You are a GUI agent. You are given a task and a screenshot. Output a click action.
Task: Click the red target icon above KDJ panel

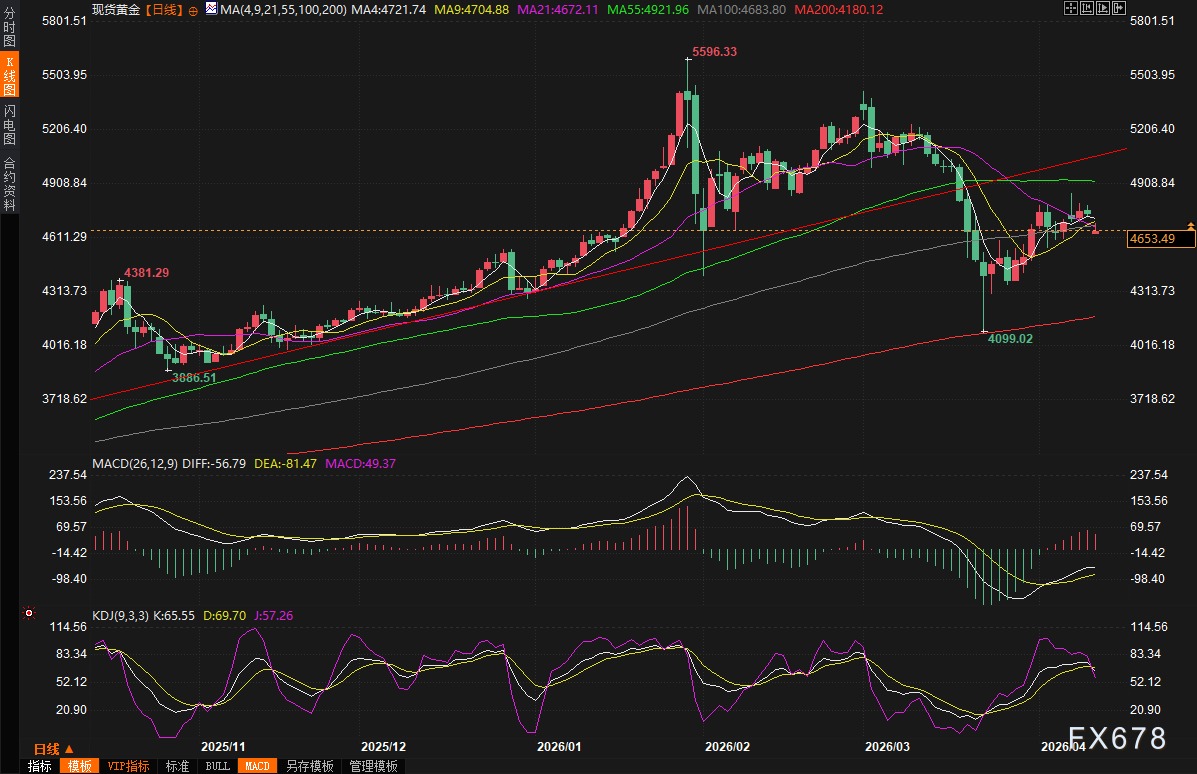pos(29,612)
